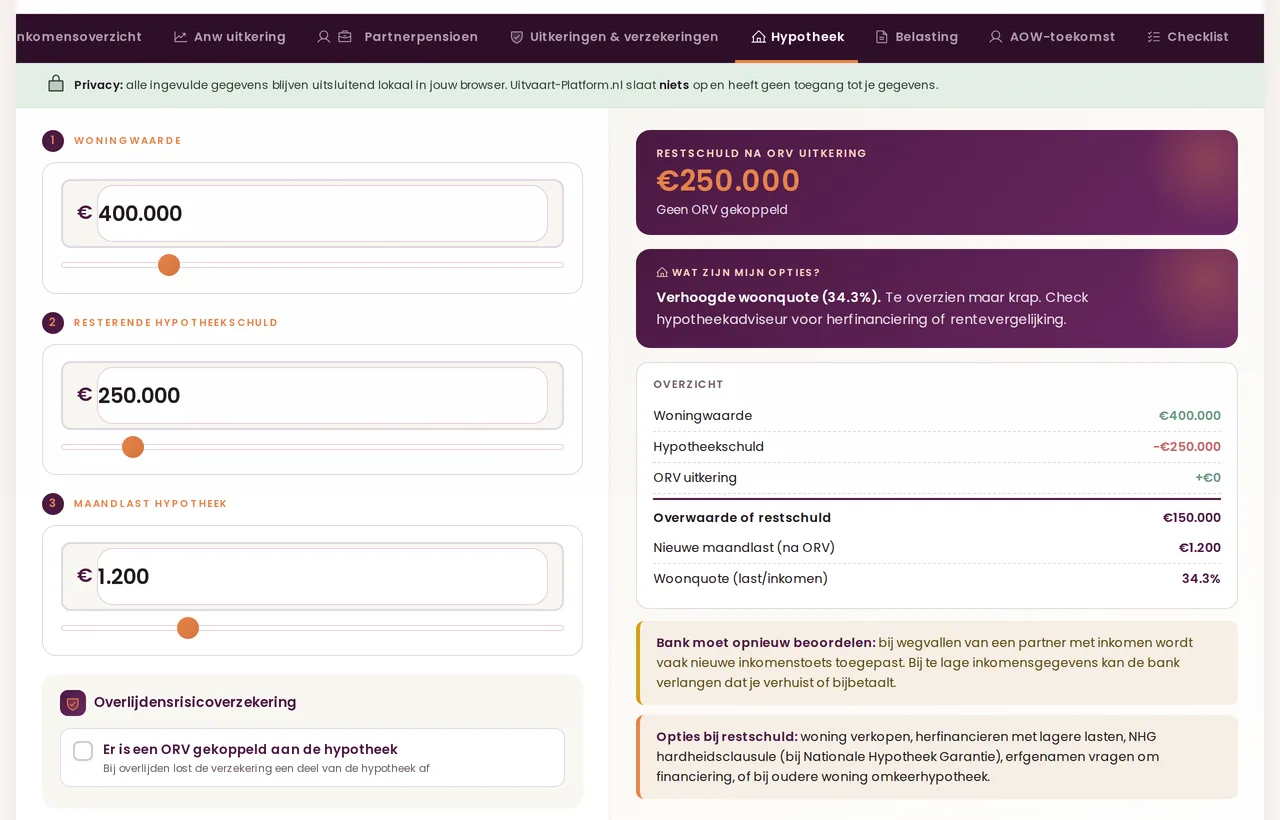1280x820 pixels.
Task: Click the document icon beside Belasting
Action: [882, 37]
